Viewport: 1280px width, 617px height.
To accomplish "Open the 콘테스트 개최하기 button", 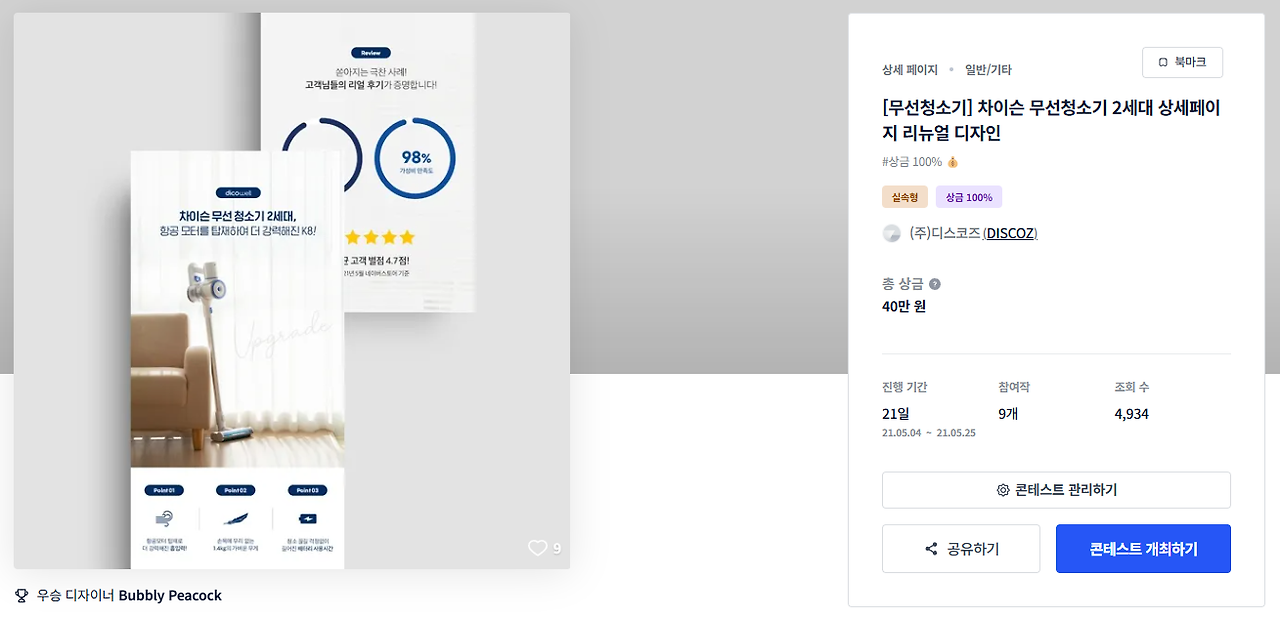I will click(1143, 549).
